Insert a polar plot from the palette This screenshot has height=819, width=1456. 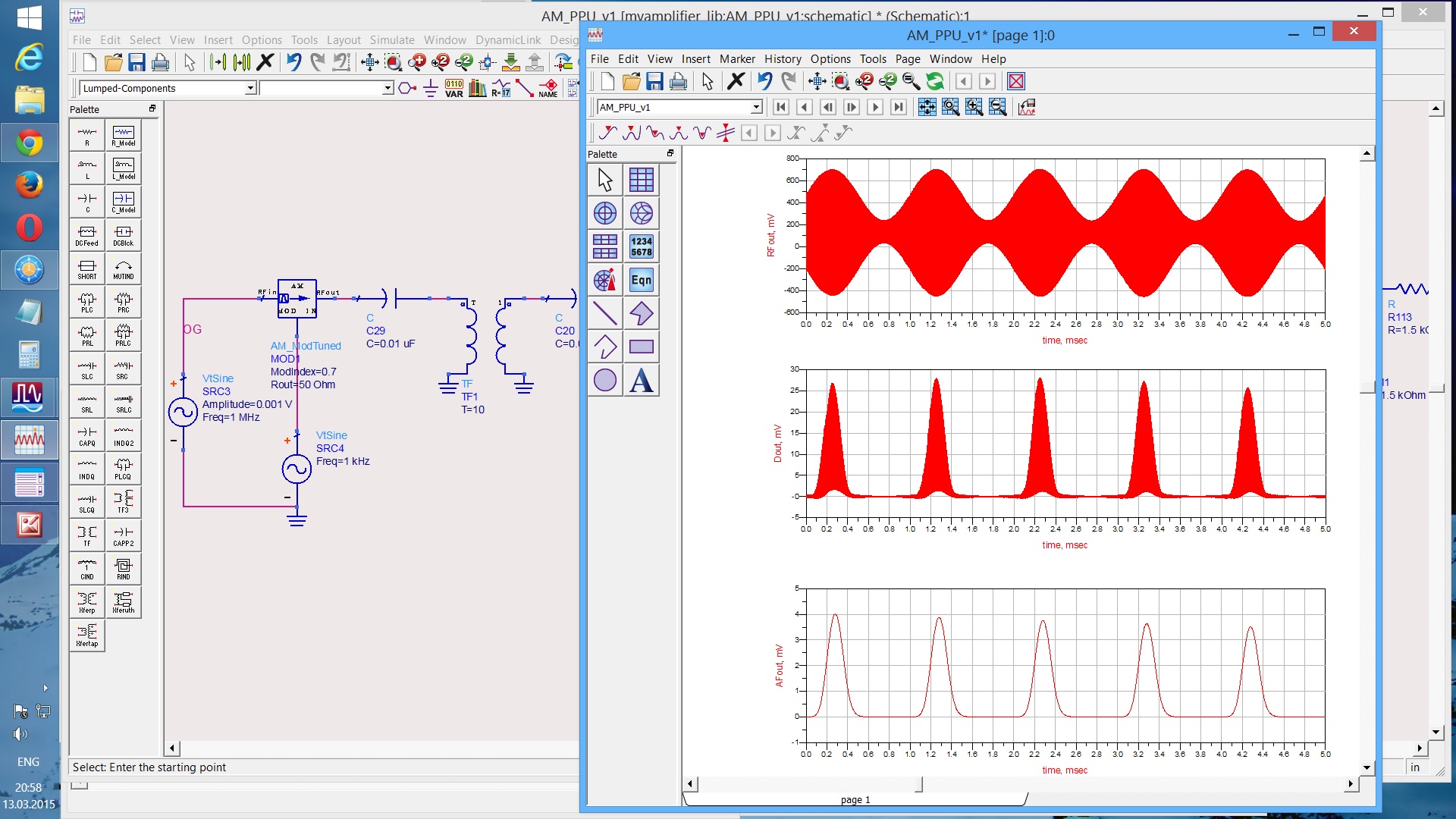605,213
